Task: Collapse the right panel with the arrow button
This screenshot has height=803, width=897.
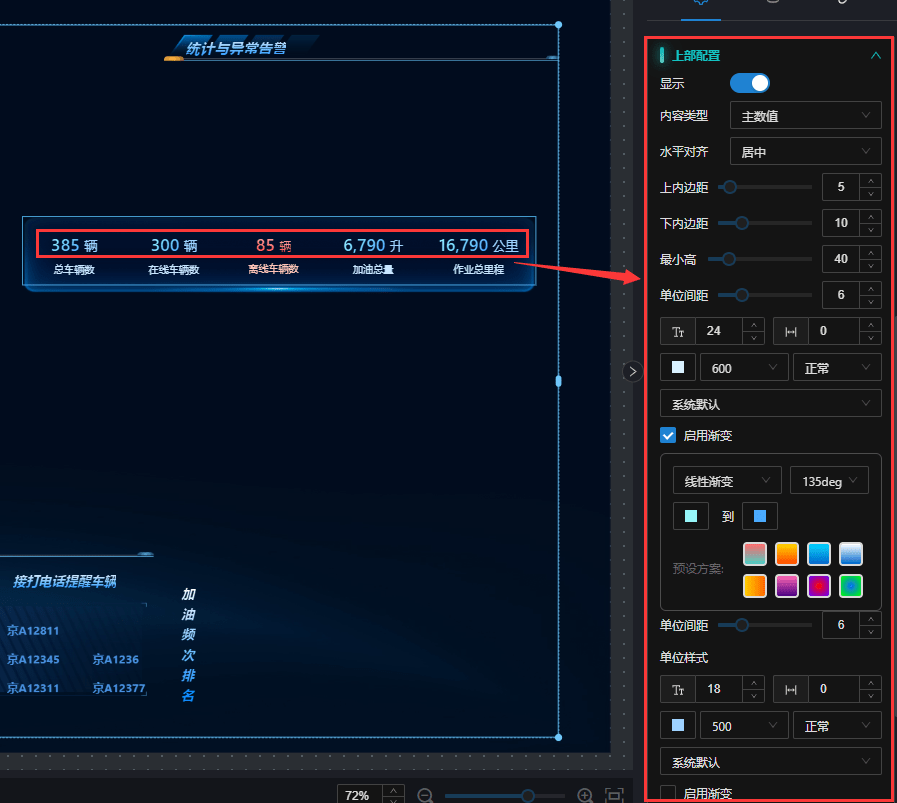Action: [x=632, y=371]
